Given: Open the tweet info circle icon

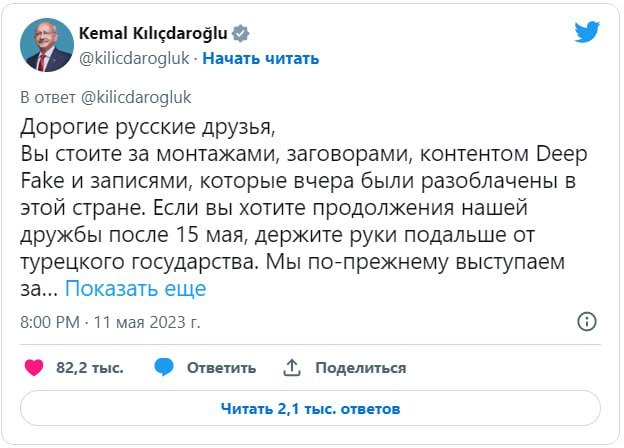Looking at the screenshot, I should [587, 322].
